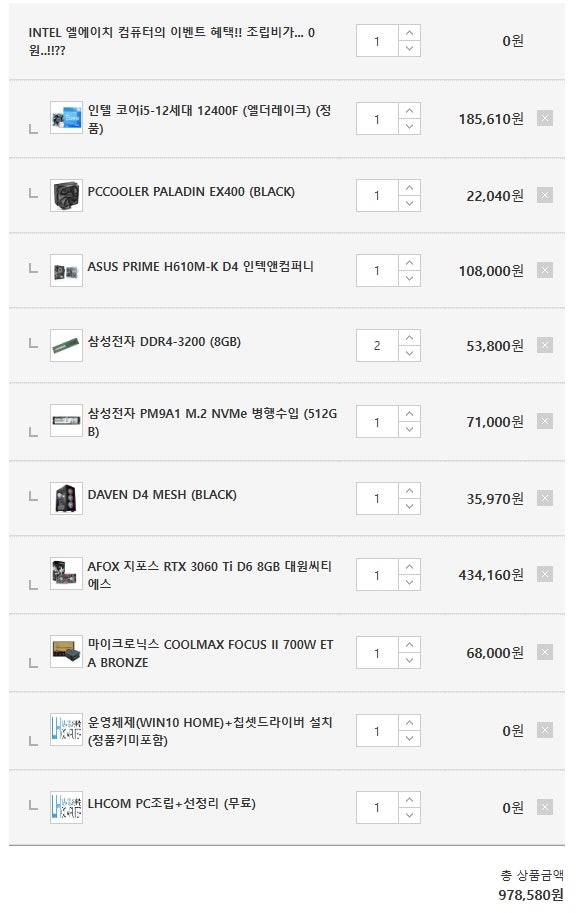The width and height of the screenshot is (576, 913).
Task: Delete the PCCOOLER PALADIN EX400 row
Action: (x=545, y=195)
